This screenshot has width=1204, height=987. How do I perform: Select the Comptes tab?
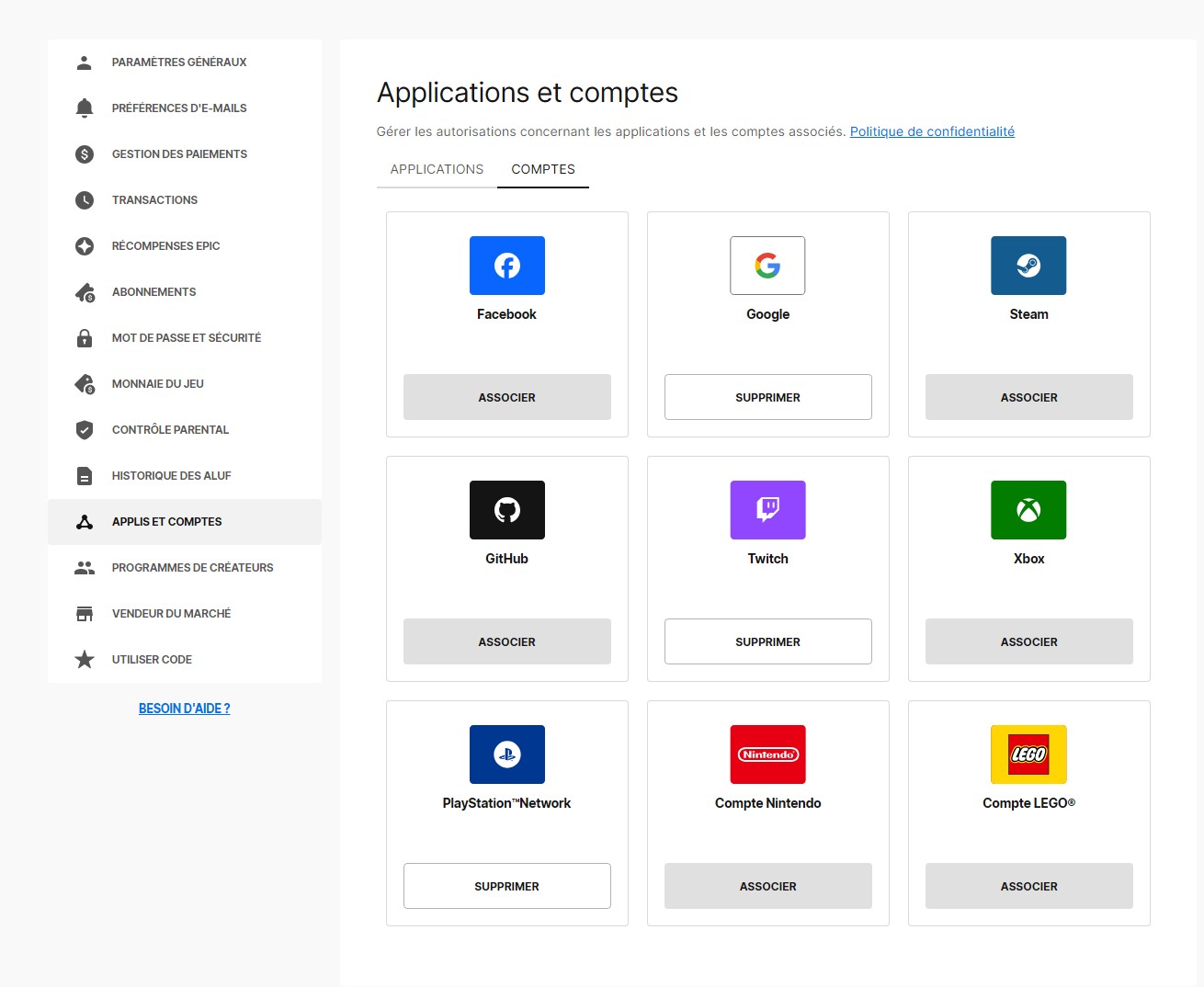click(543, 169)
